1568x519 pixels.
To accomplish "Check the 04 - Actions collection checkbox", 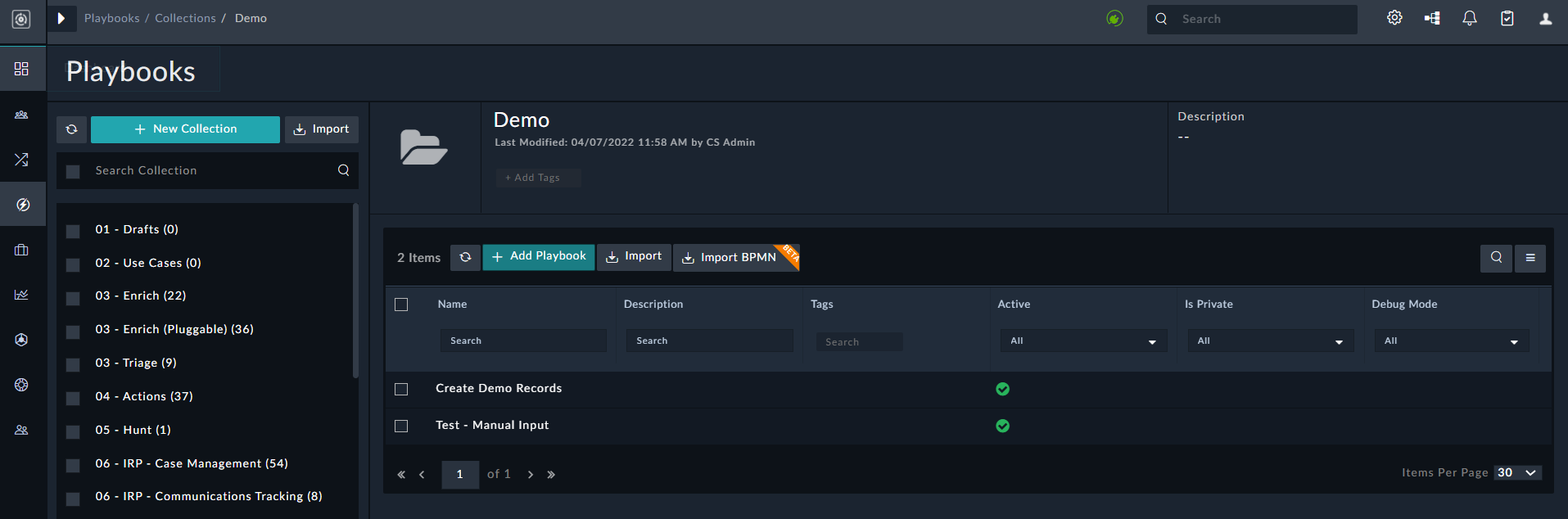I will click(x=73, y=398).
